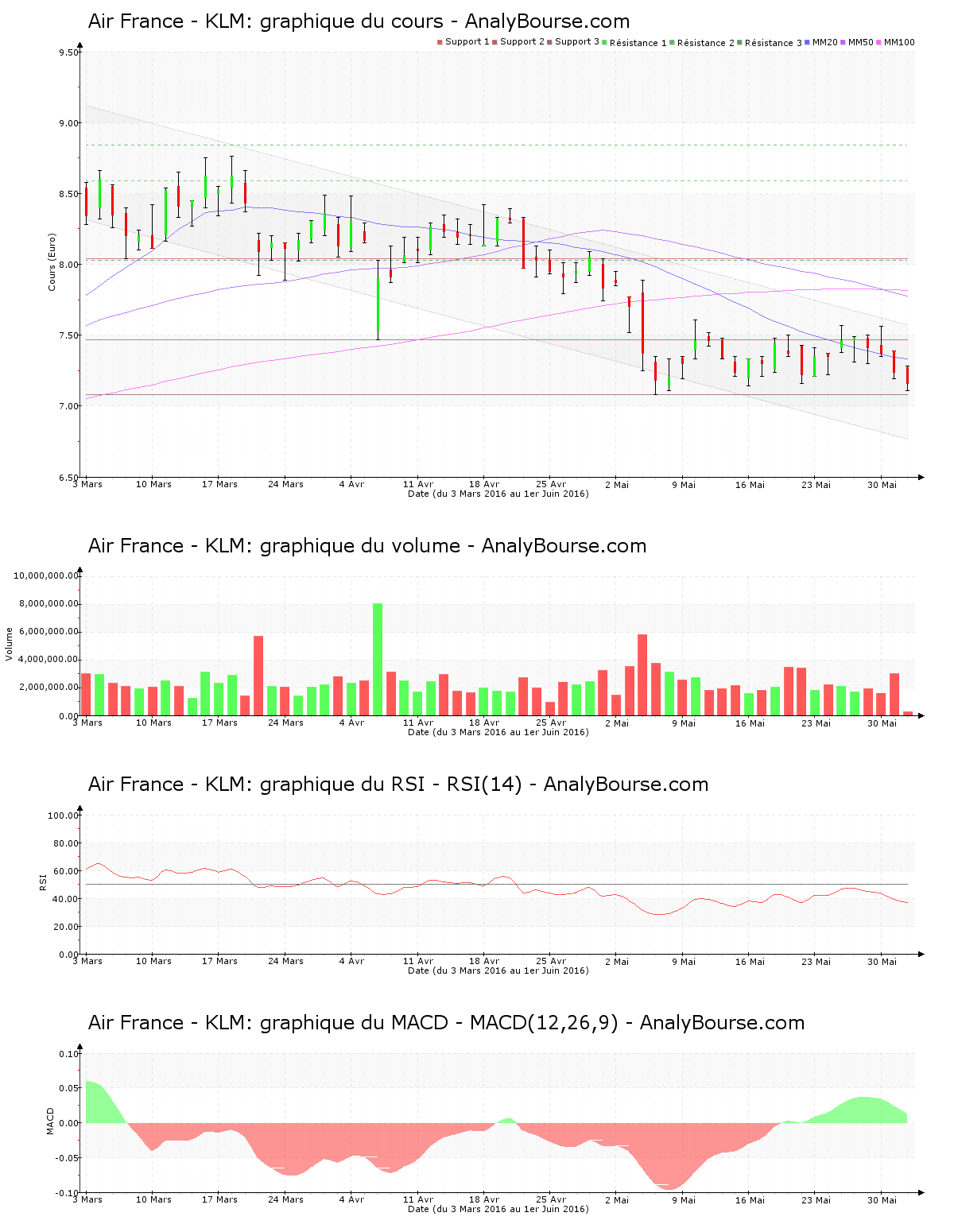Click the '60.00' value on RSI axis

(66, 871)
